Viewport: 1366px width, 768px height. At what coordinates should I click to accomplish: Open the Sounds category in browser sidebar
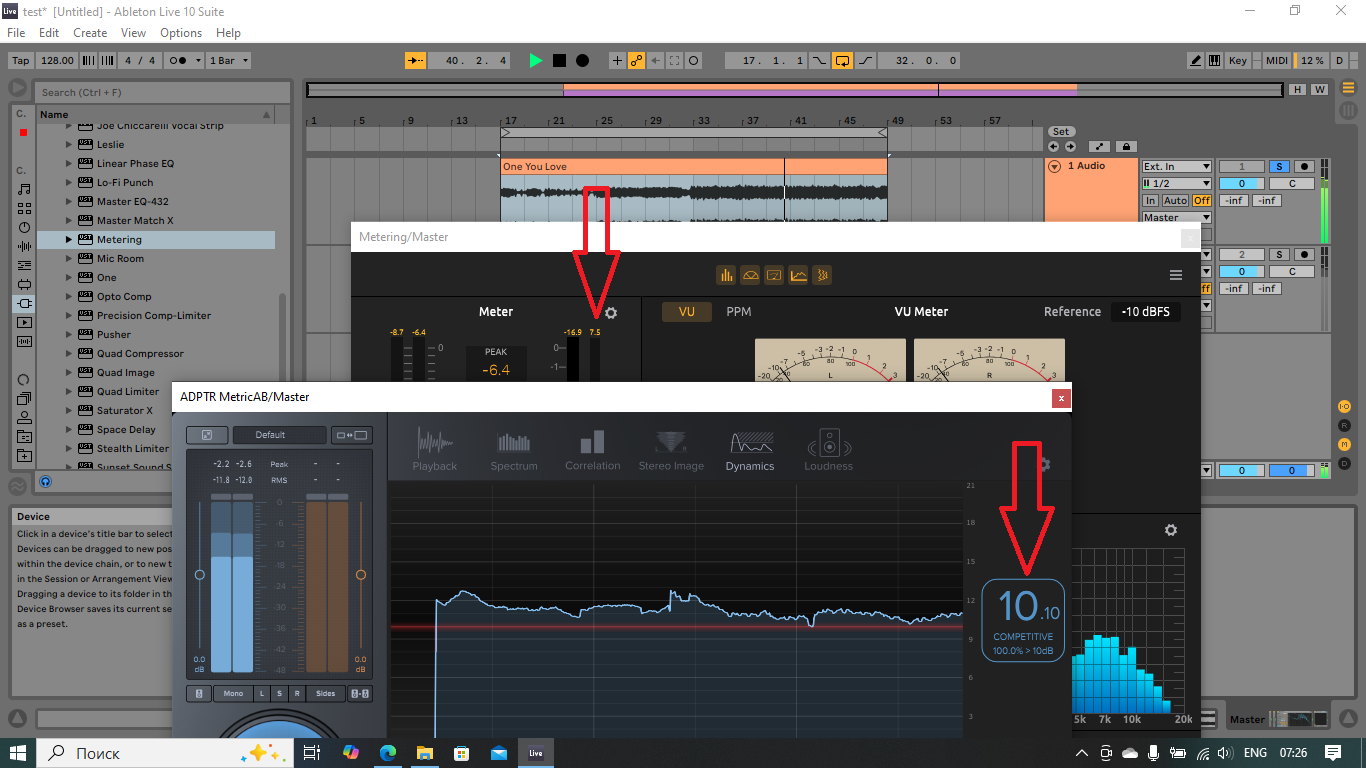click(24, 189)
